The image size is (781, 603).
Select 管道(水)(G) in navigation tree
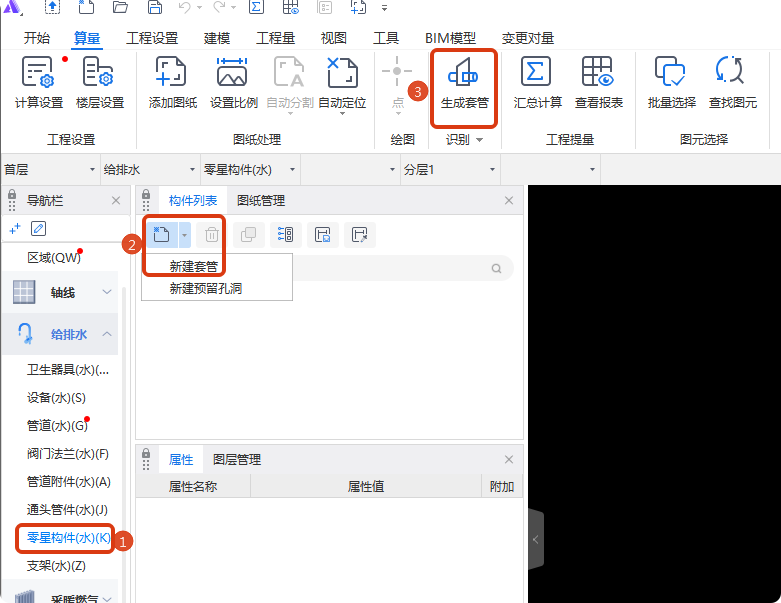tap(57, 425)
